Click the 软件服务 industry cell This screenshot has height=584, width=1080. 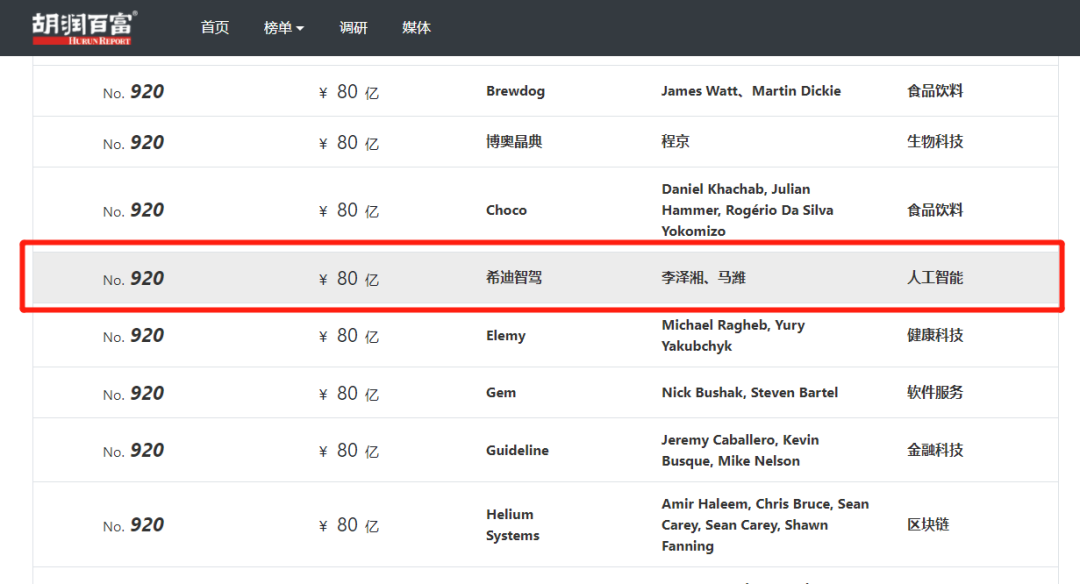point(935,393)
